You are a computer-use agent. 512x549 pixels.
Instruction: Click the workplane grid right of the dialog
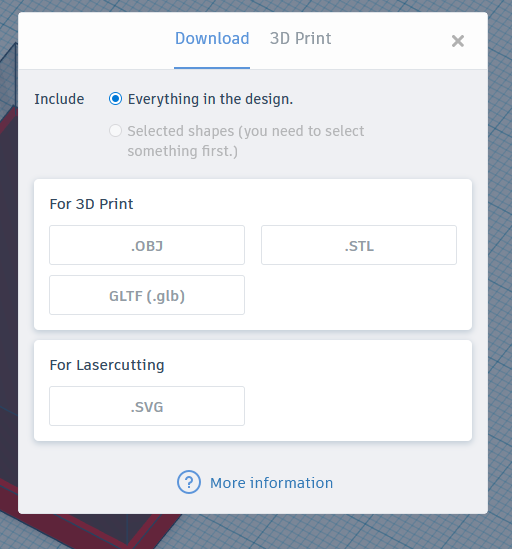[x=500, y=280]
